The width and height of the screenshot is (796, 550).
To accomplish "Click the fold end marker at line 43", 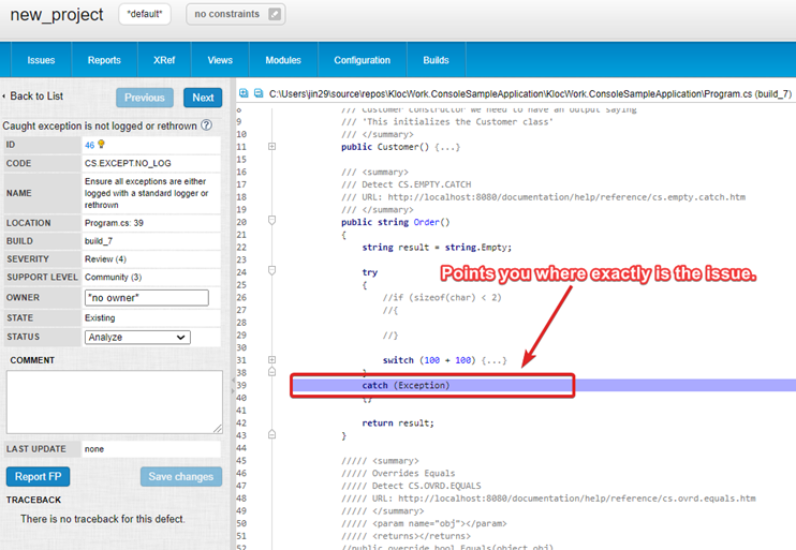I will click(272, 434).
